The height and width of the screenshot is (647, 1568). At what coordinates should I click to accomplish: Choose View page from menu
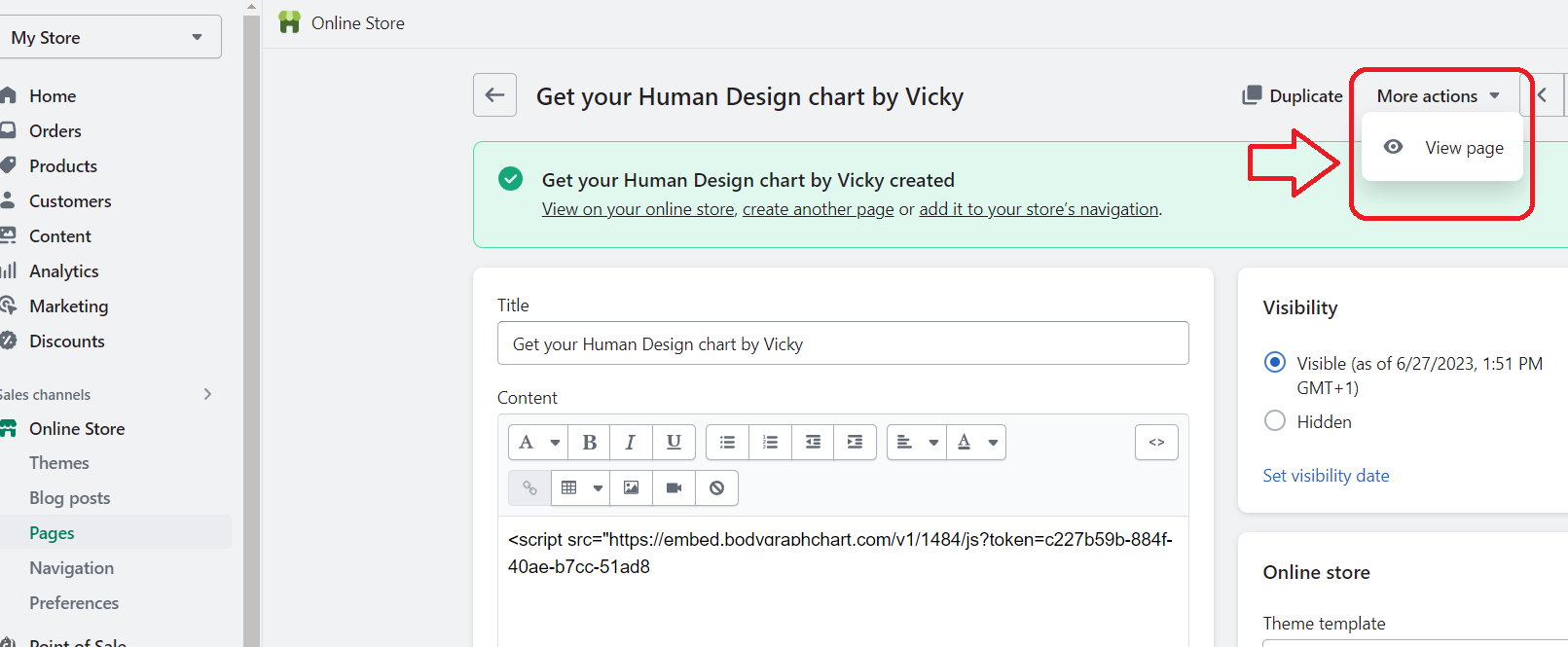coord(1442,148)
